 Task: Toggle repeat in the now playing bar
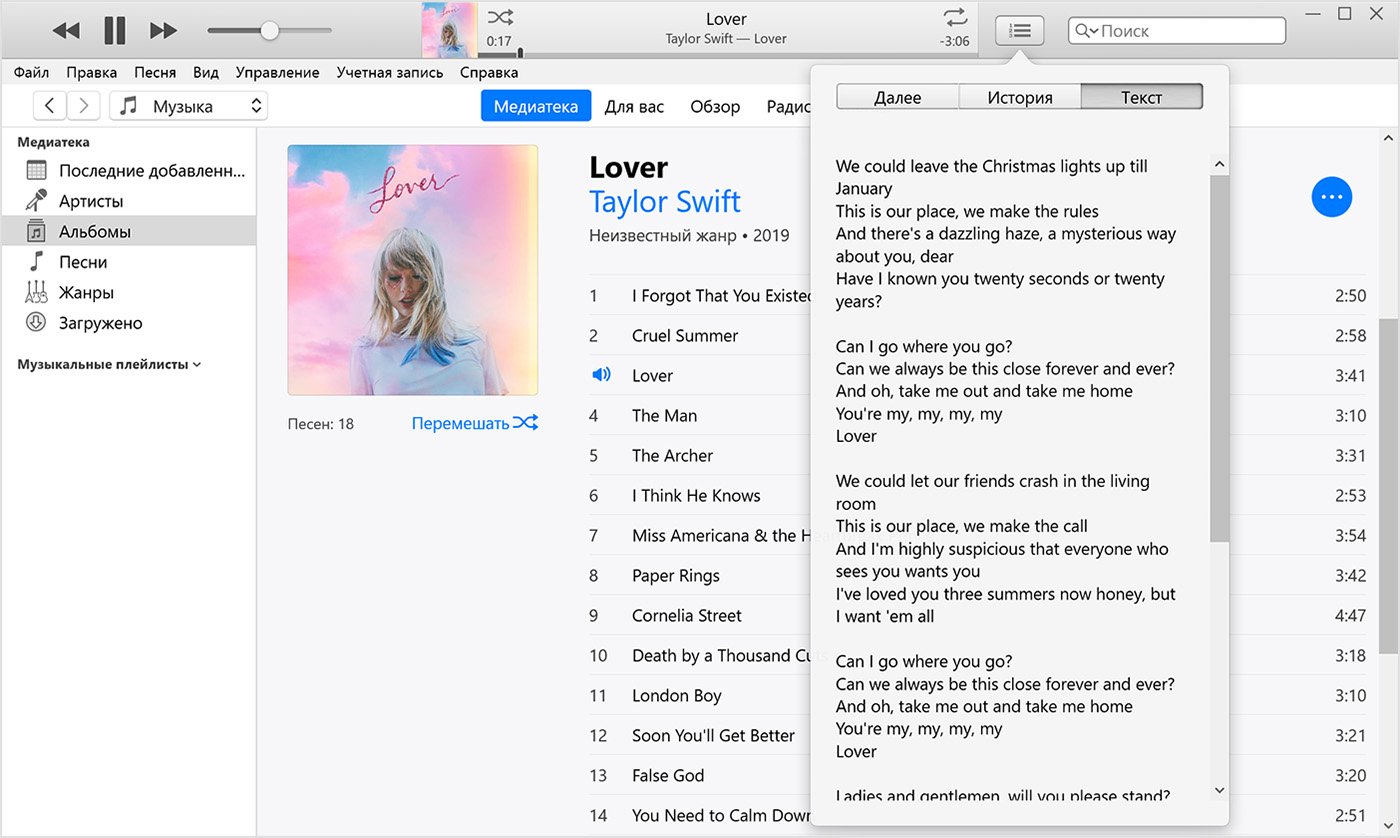(955, 17)
